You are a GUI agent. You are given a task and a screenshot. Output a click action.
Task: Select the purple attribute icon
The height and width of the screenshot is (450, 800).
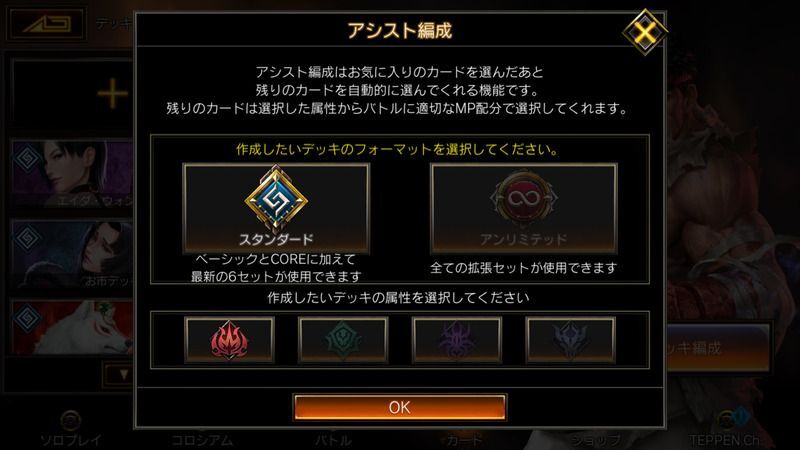tap(457, 339)
